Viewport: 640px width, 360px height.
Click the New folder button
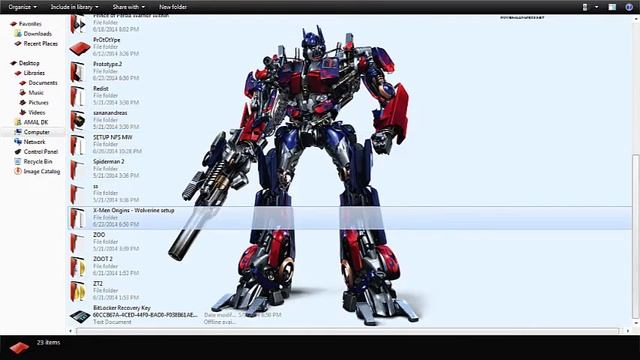[173, 7]
